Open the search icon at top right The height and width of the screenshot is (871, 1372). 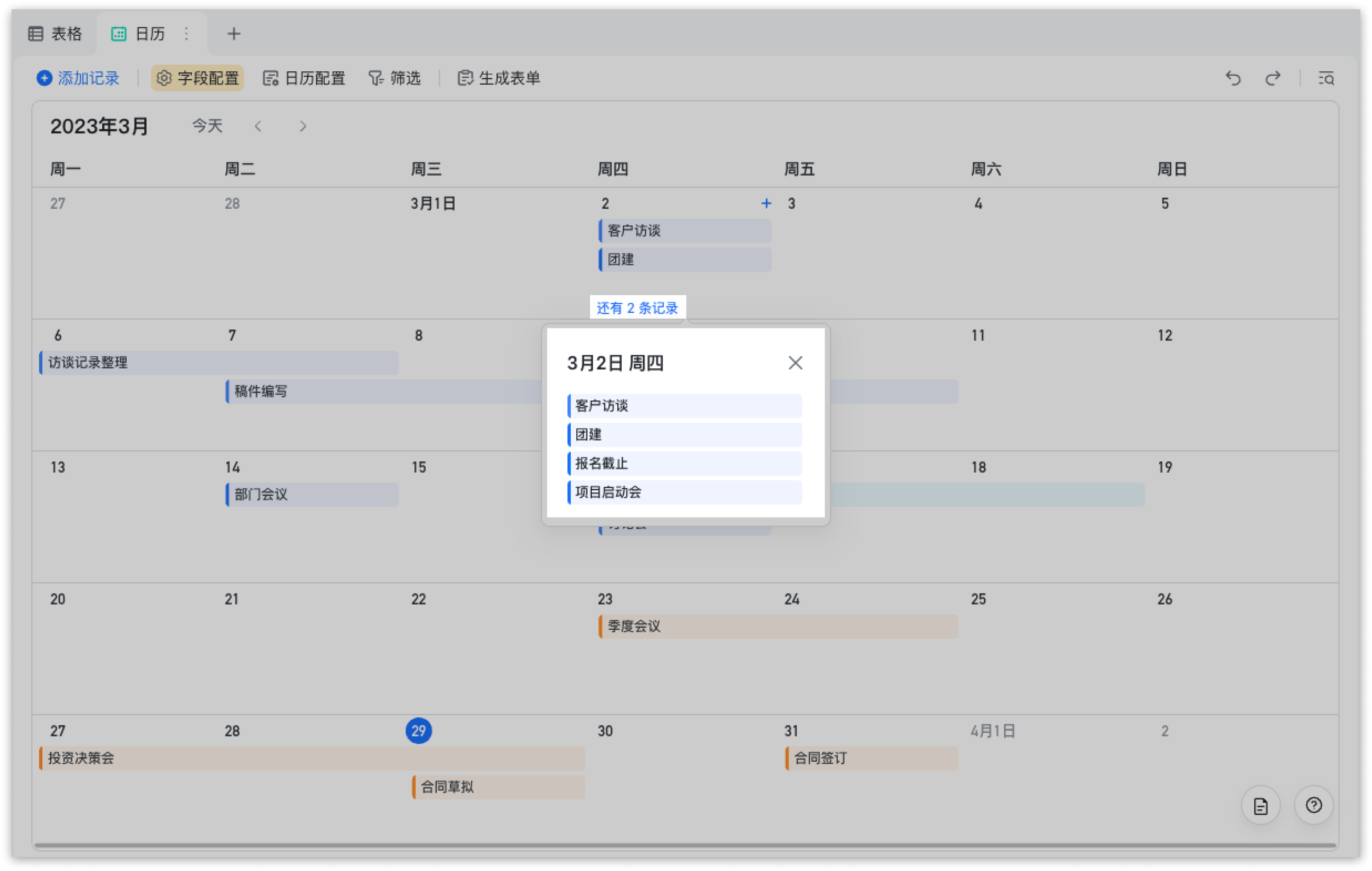click(x=1326, y=78)
